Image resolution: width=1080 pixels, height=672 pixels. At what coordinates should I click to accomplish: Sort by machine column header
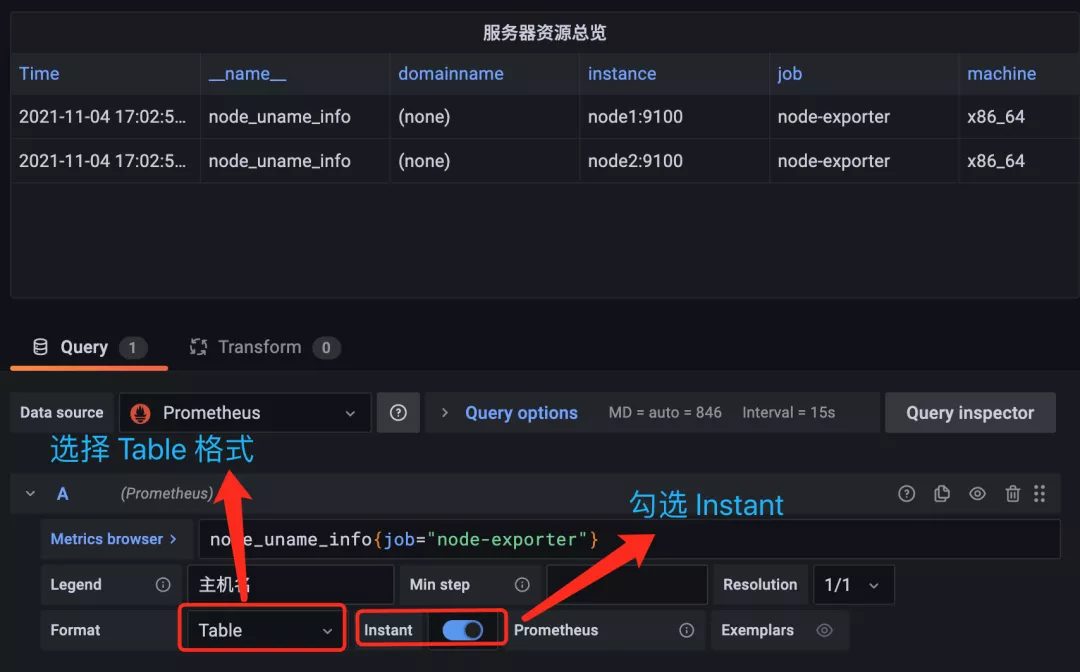point(1001,74)
